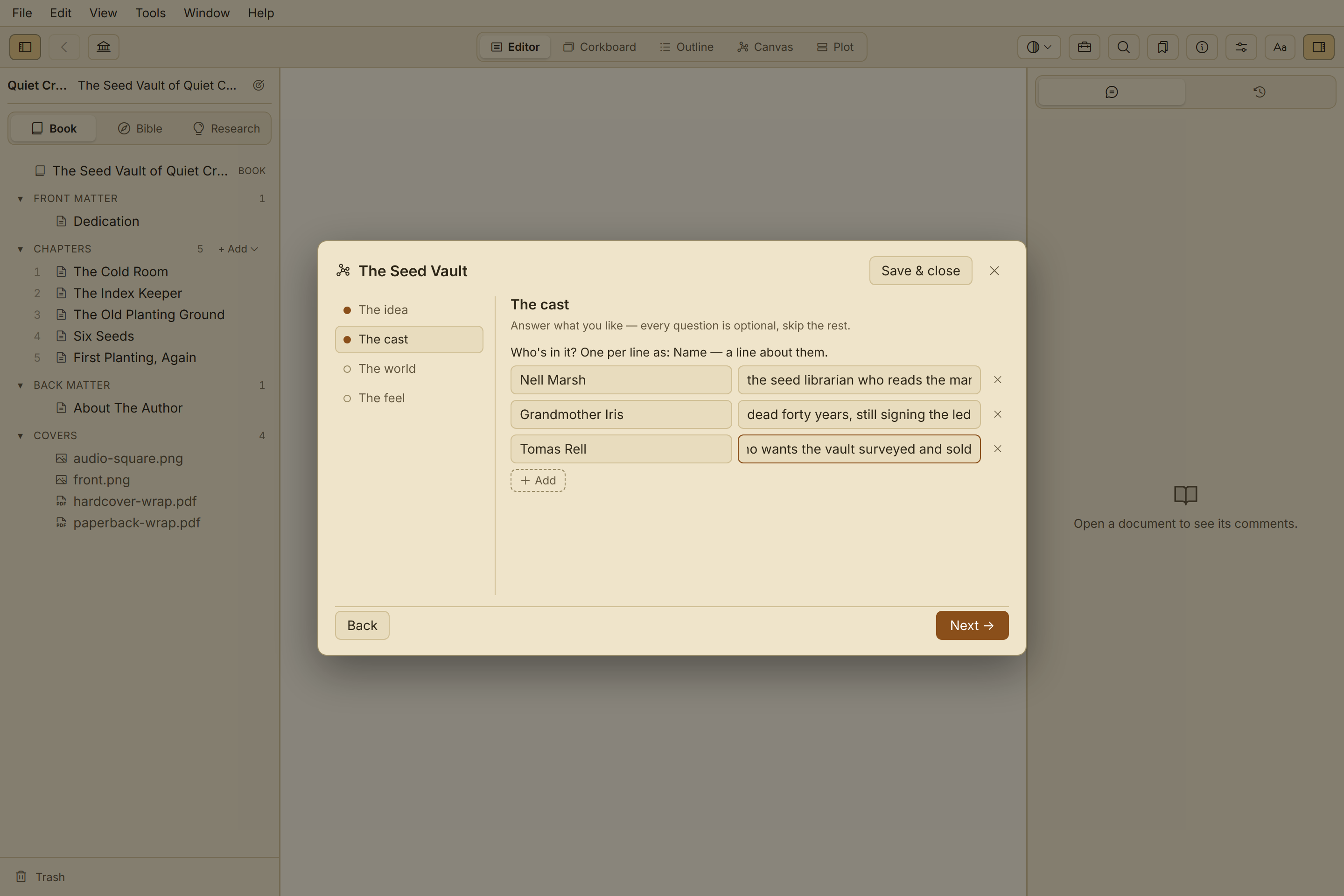Image resolution: width=1344 pixels, height=896 pixels.
Task: Go to The idea step
Action: (409, 310)
